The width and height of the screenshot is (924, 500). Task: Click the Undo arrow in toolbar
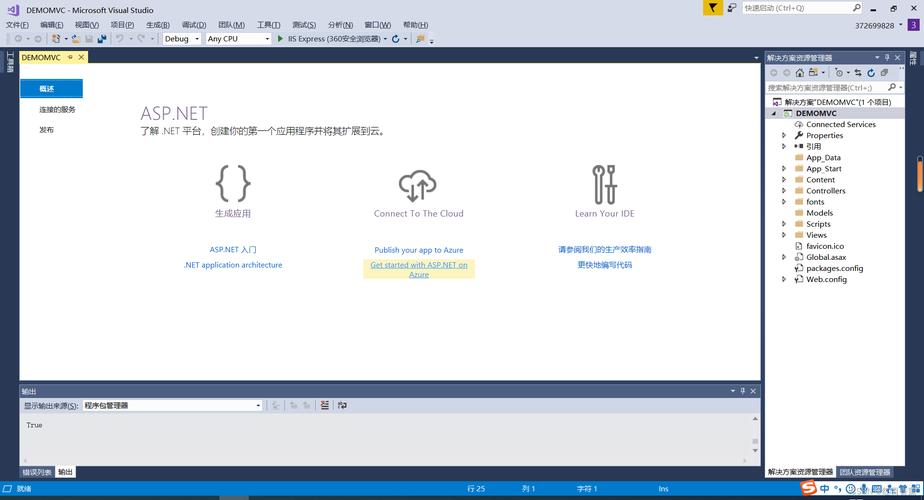tap(120, 38)
